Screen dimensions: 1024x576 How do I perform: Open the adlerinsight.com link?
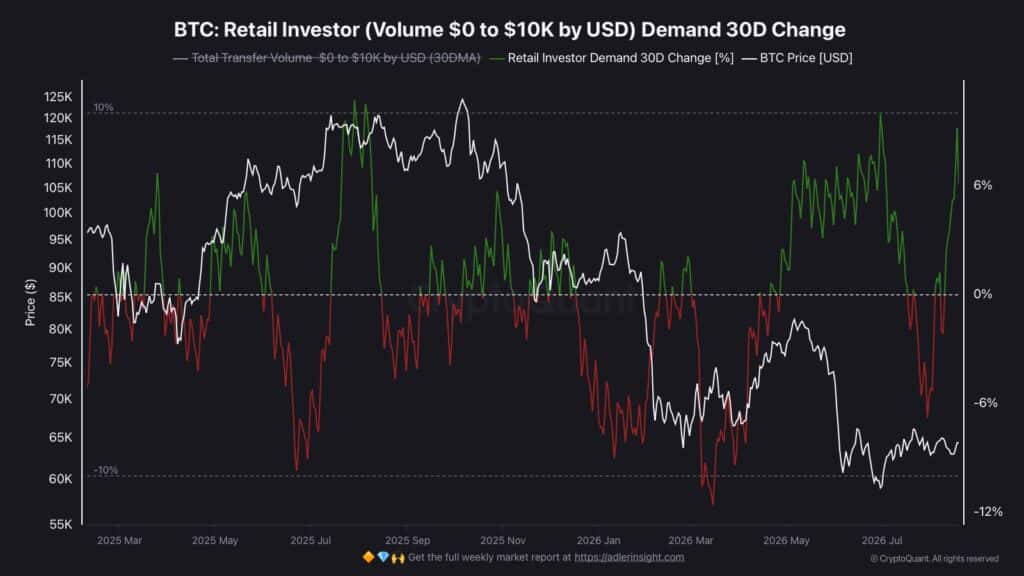coord(629,557)
